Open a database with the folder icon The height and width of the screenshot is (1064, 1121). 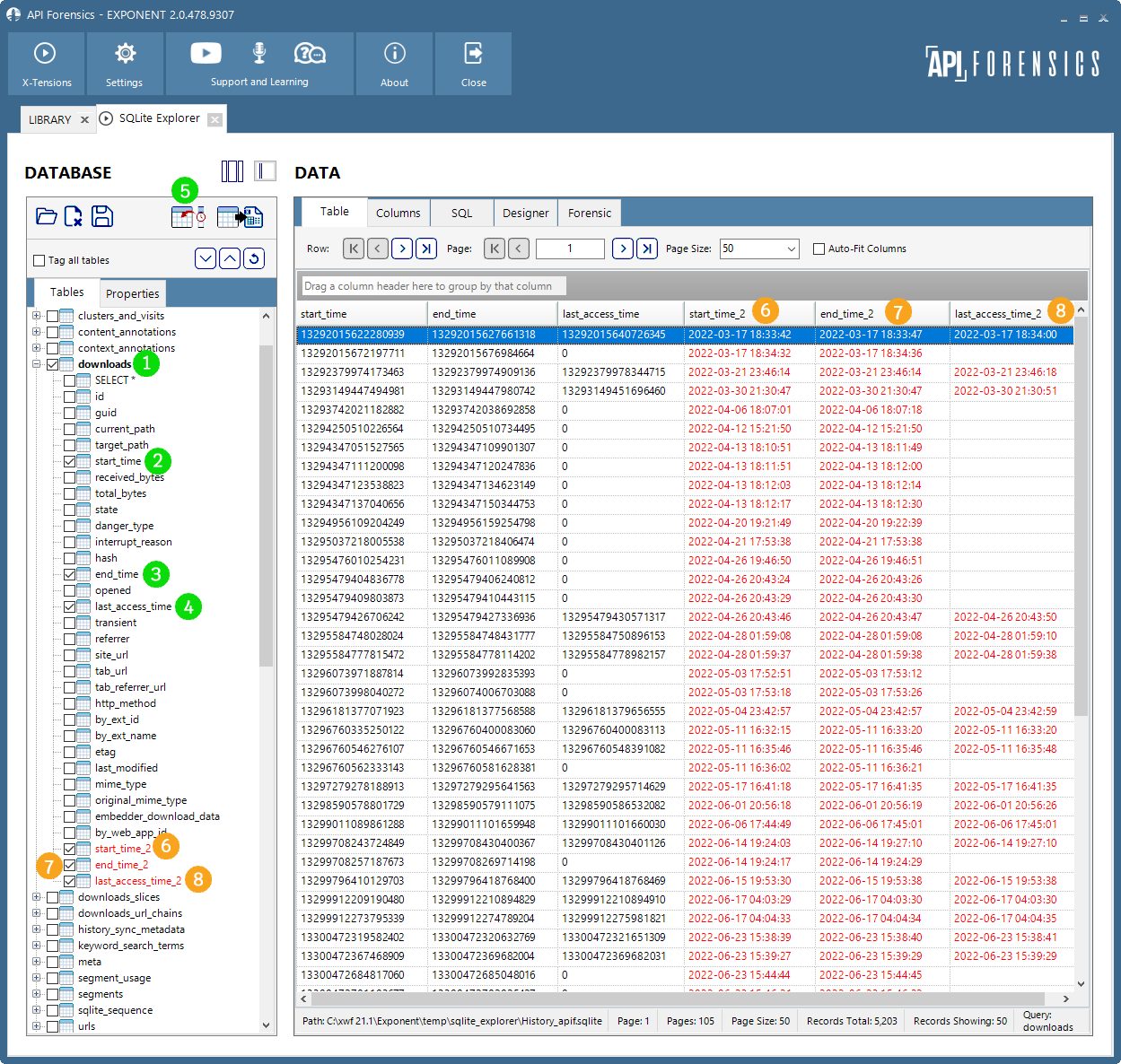46,216
